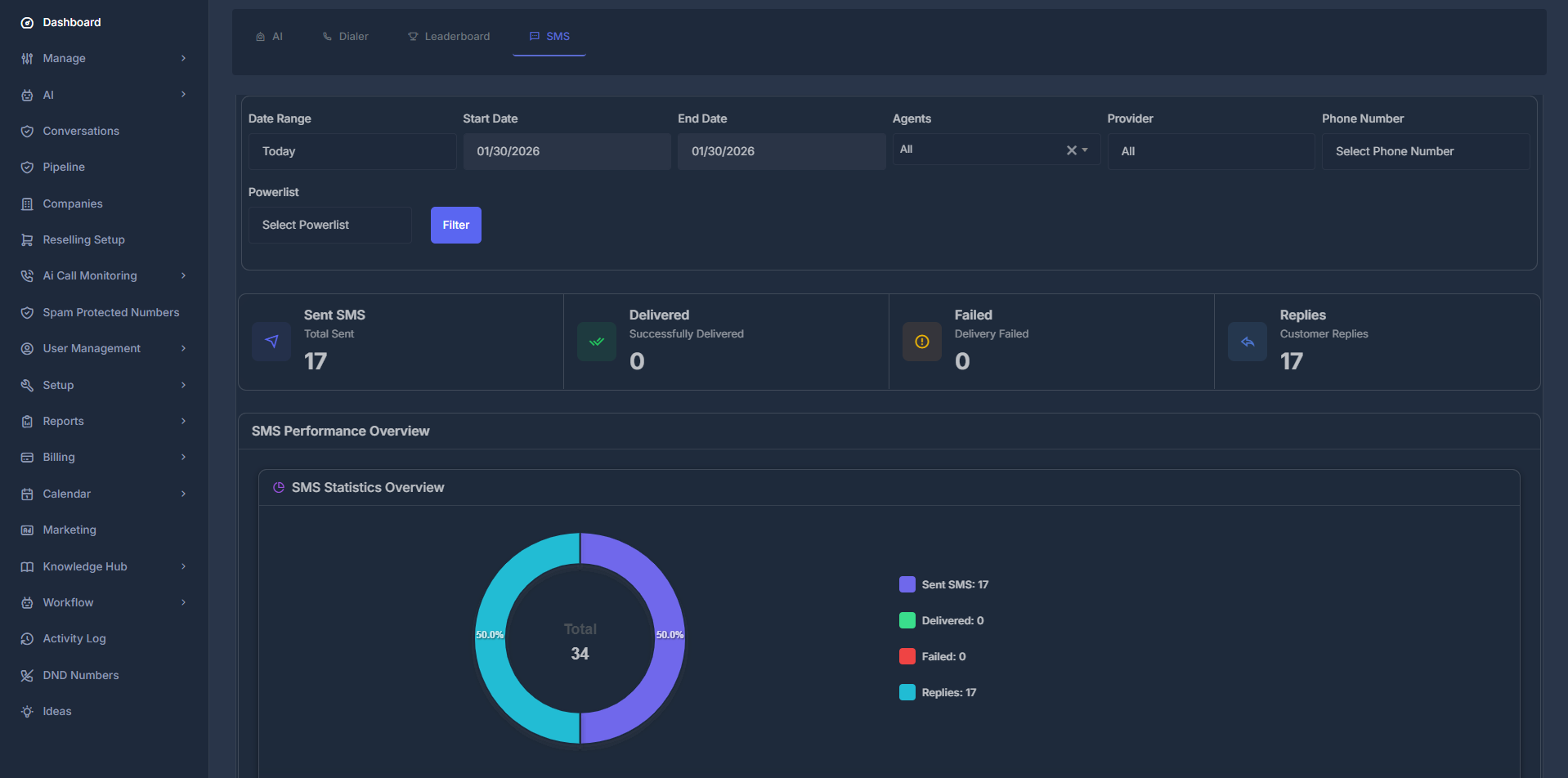Click the Ai Call Monitoring phone icon
This screenshot has height=778, width=1568.
[27, 276]
